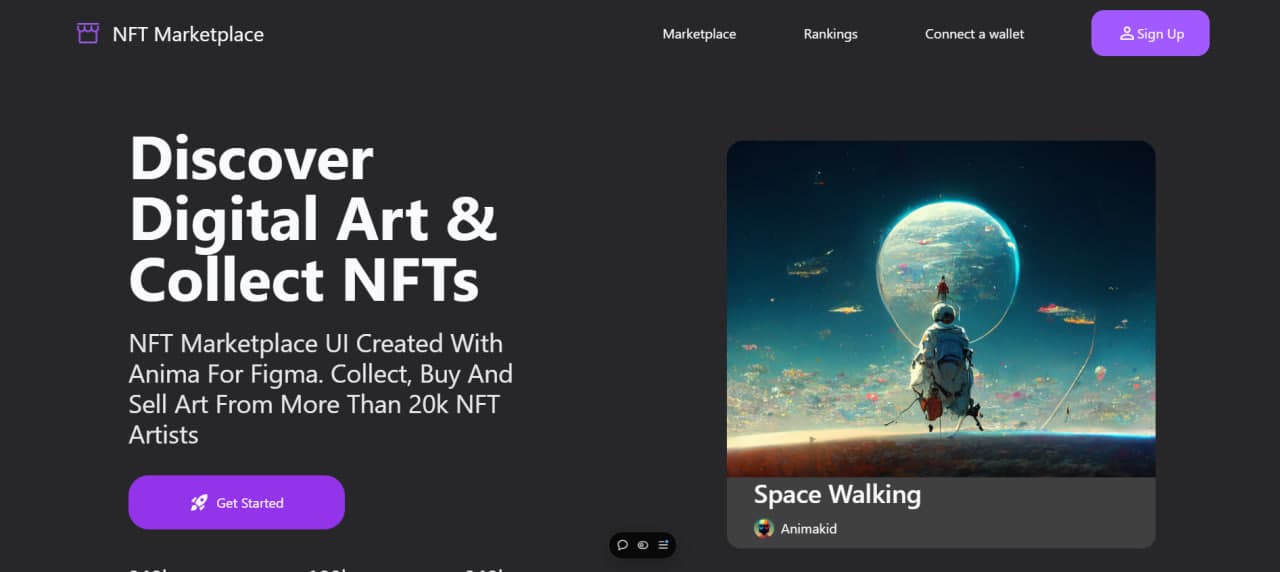Click the rocket icon in Get Started
Viewport: 1280px width, 572px height.
pyautogui.click(x=199, y=503)
